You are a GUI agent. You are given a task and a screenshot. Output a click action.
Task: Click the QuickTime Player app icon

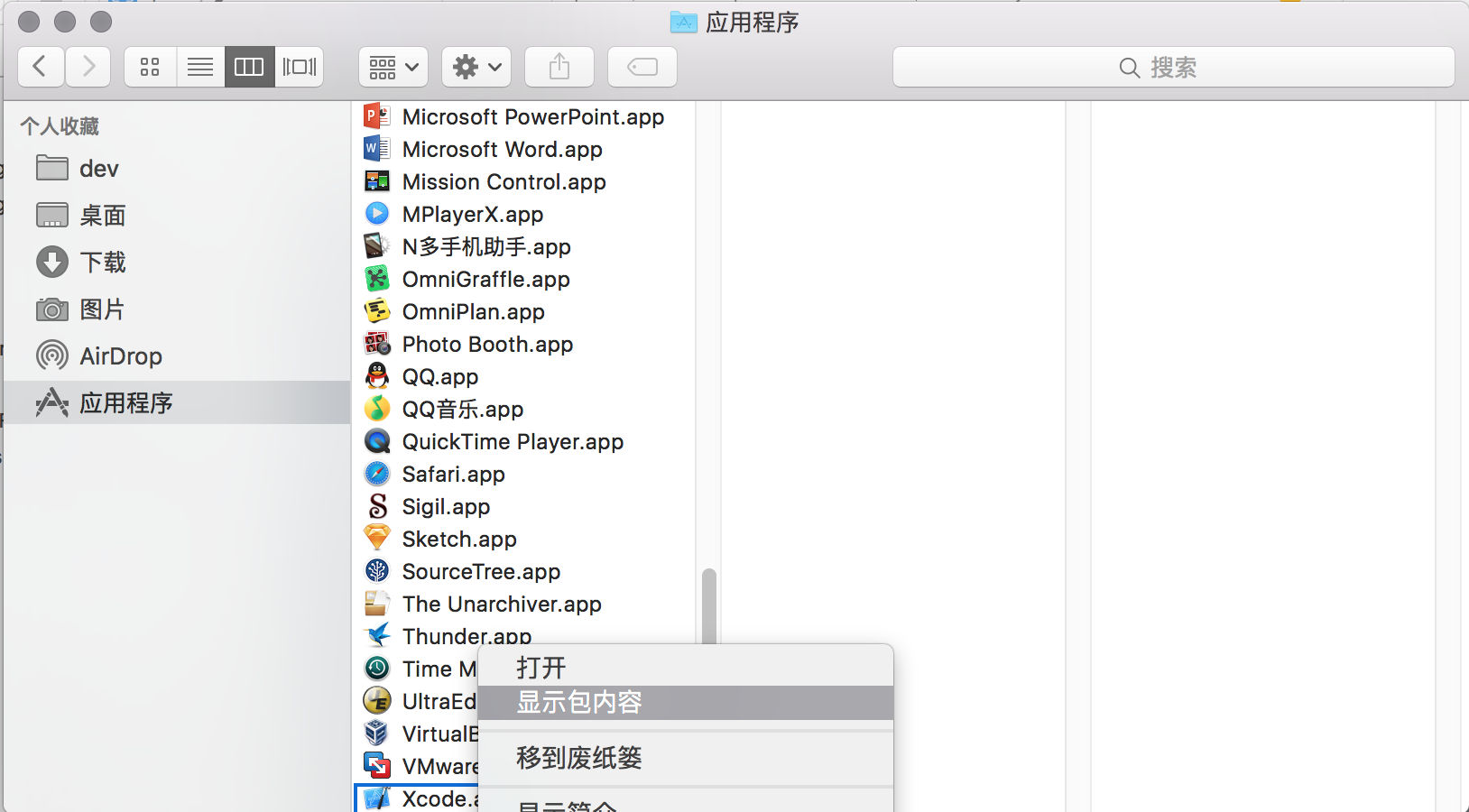376,441
